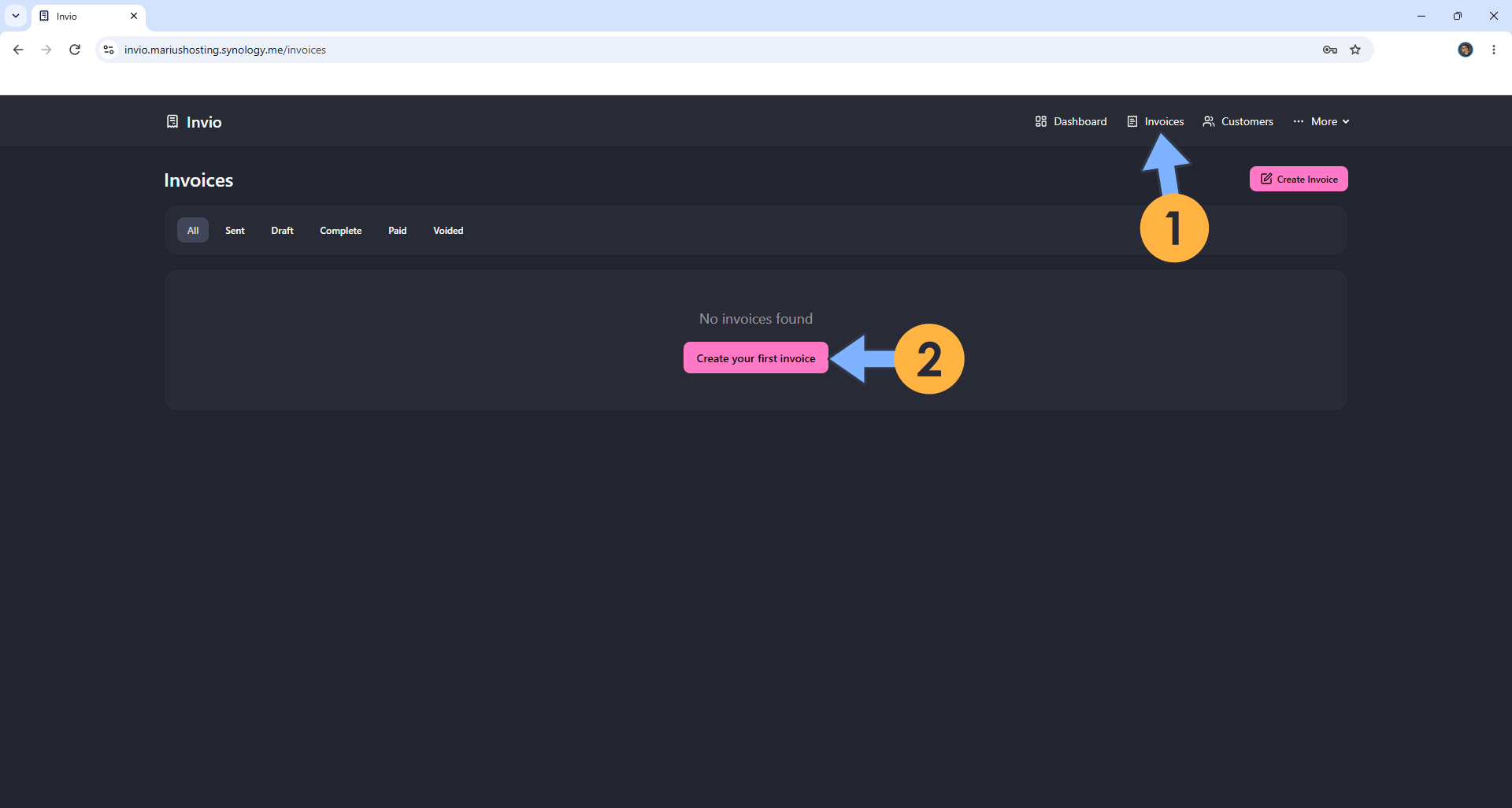Open the Dashboard page
1512x808 pixels.
coord(1071,121)
